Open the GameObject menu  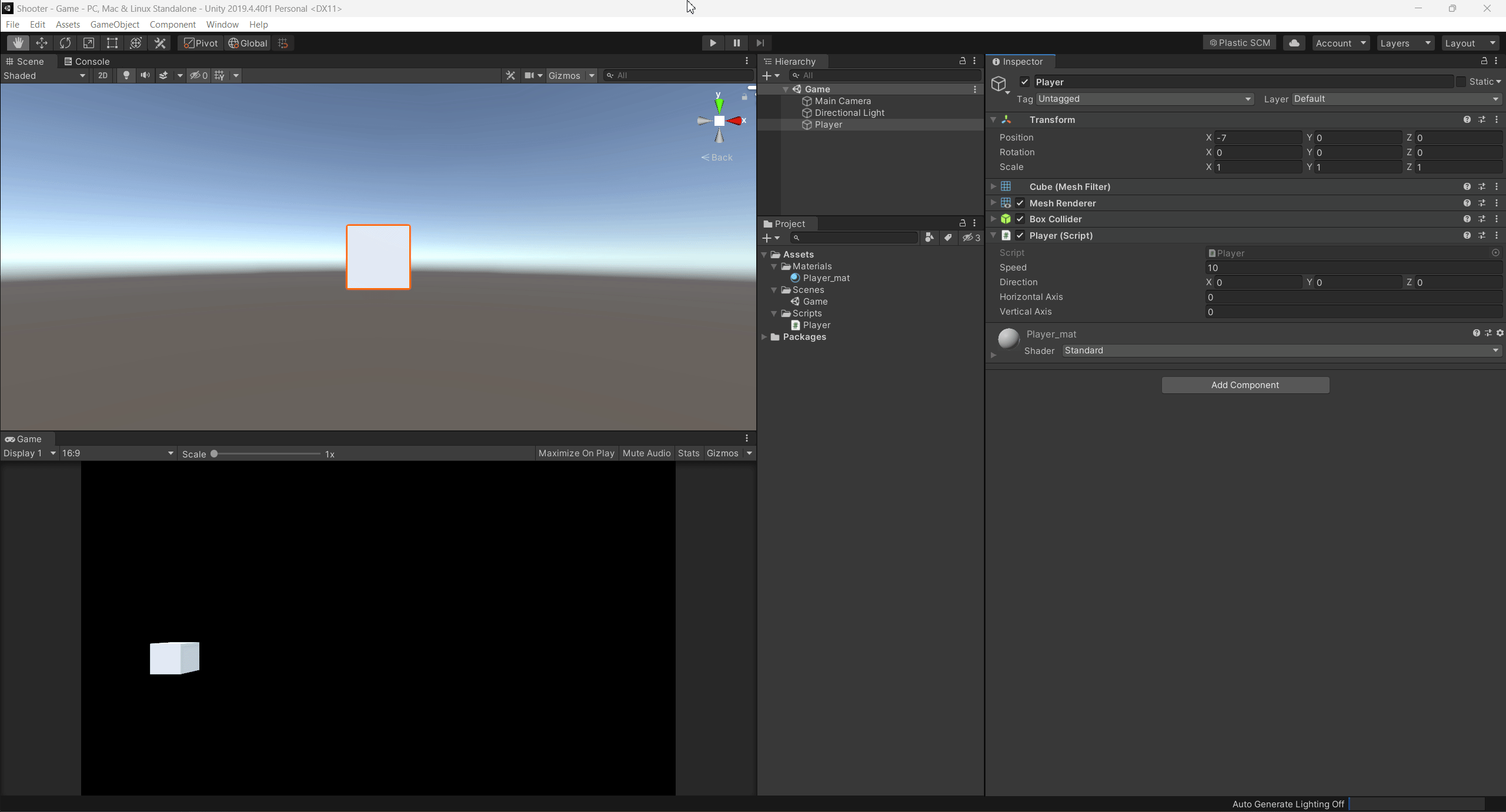coord(115,24)
